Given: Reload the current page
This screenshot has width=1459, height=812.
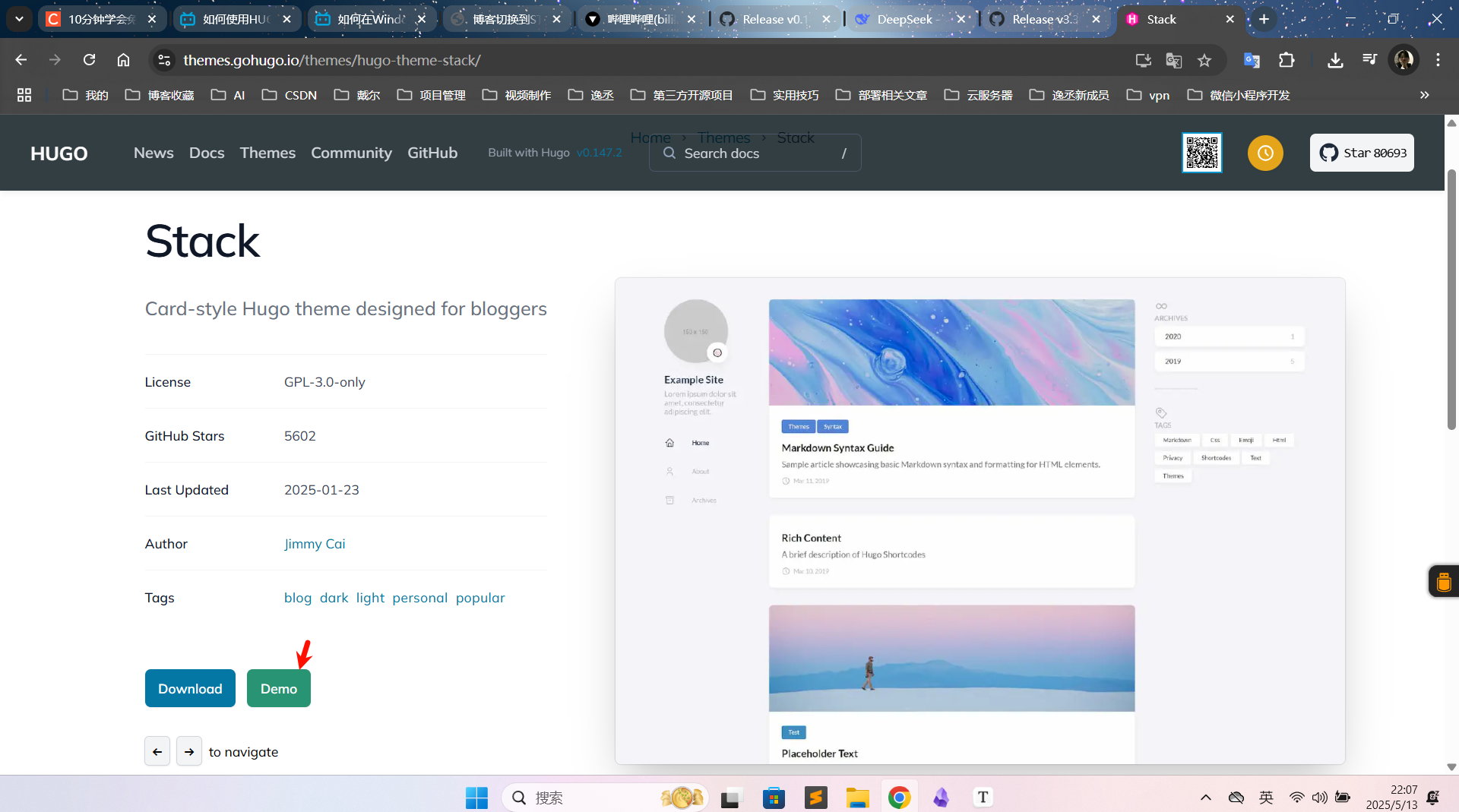Looking at the screenshot, I should coord(89,60).
